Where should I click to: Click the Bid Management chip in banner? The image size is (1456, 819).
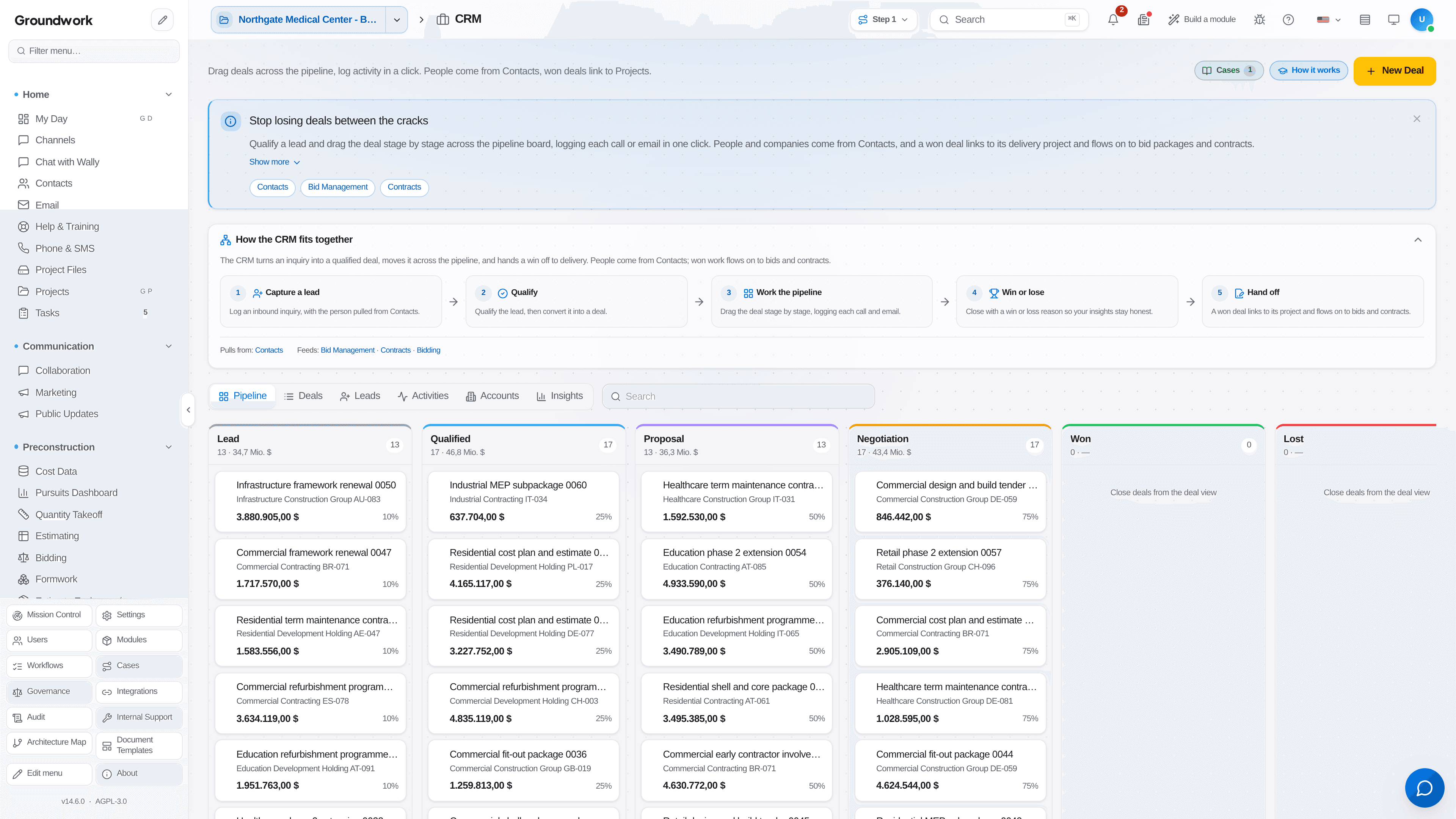coord(337,188)
